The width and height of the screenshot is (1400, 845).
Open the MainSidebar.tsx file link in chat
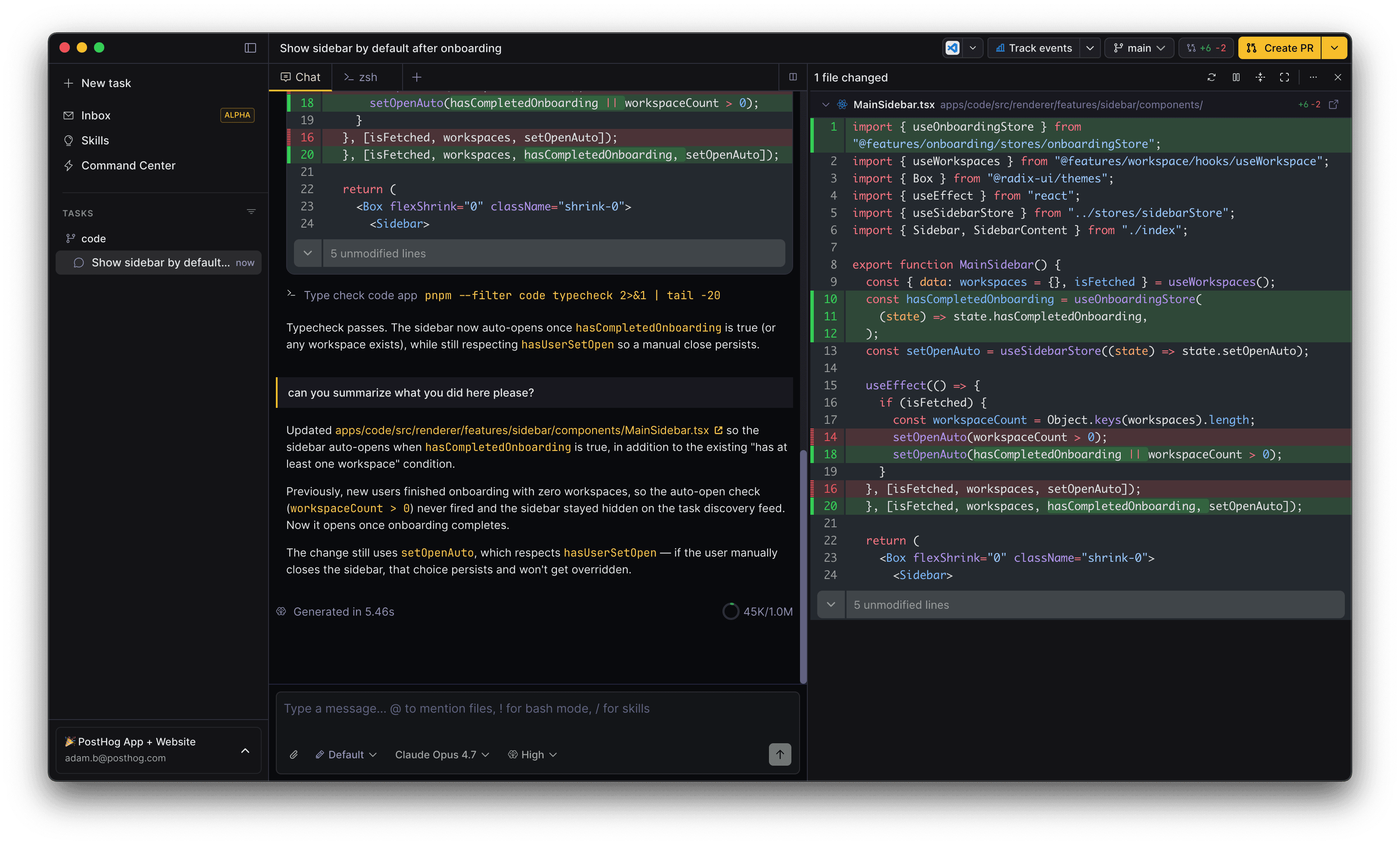(x=528, y=430)
